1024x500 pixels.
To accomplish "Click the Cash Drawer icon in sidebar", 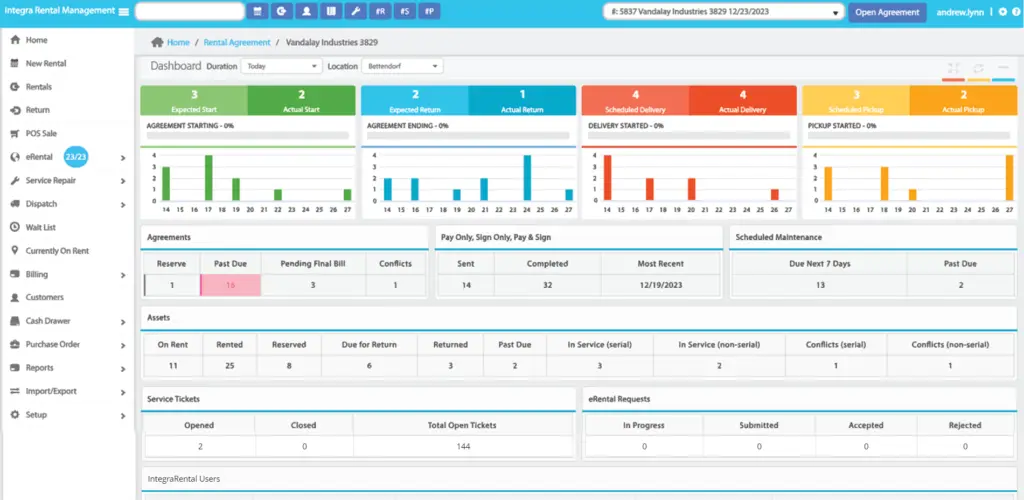I will [x=14, y=321].
